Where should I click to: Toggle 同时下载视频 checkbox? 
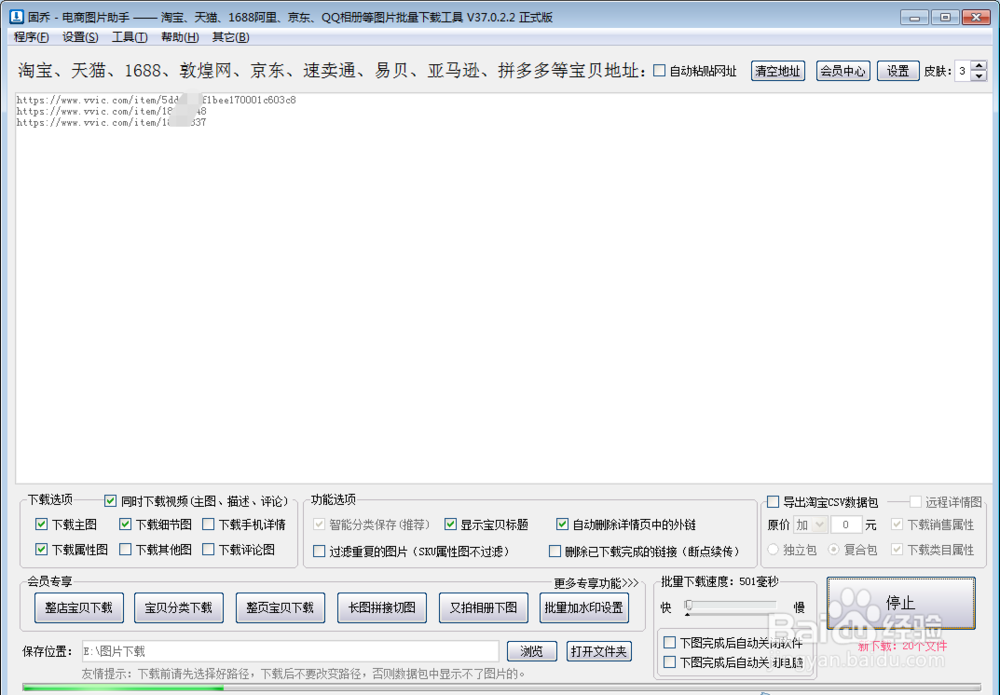click(110, 501)
